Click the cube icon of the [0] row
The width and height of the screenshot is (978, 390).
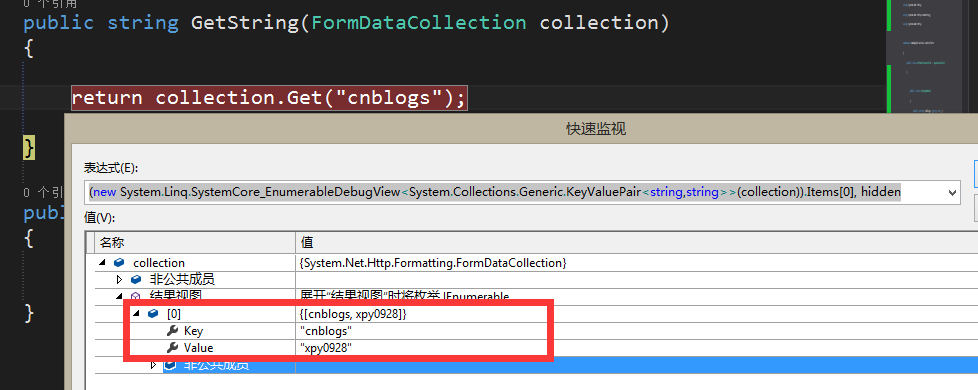pos(153,314)
